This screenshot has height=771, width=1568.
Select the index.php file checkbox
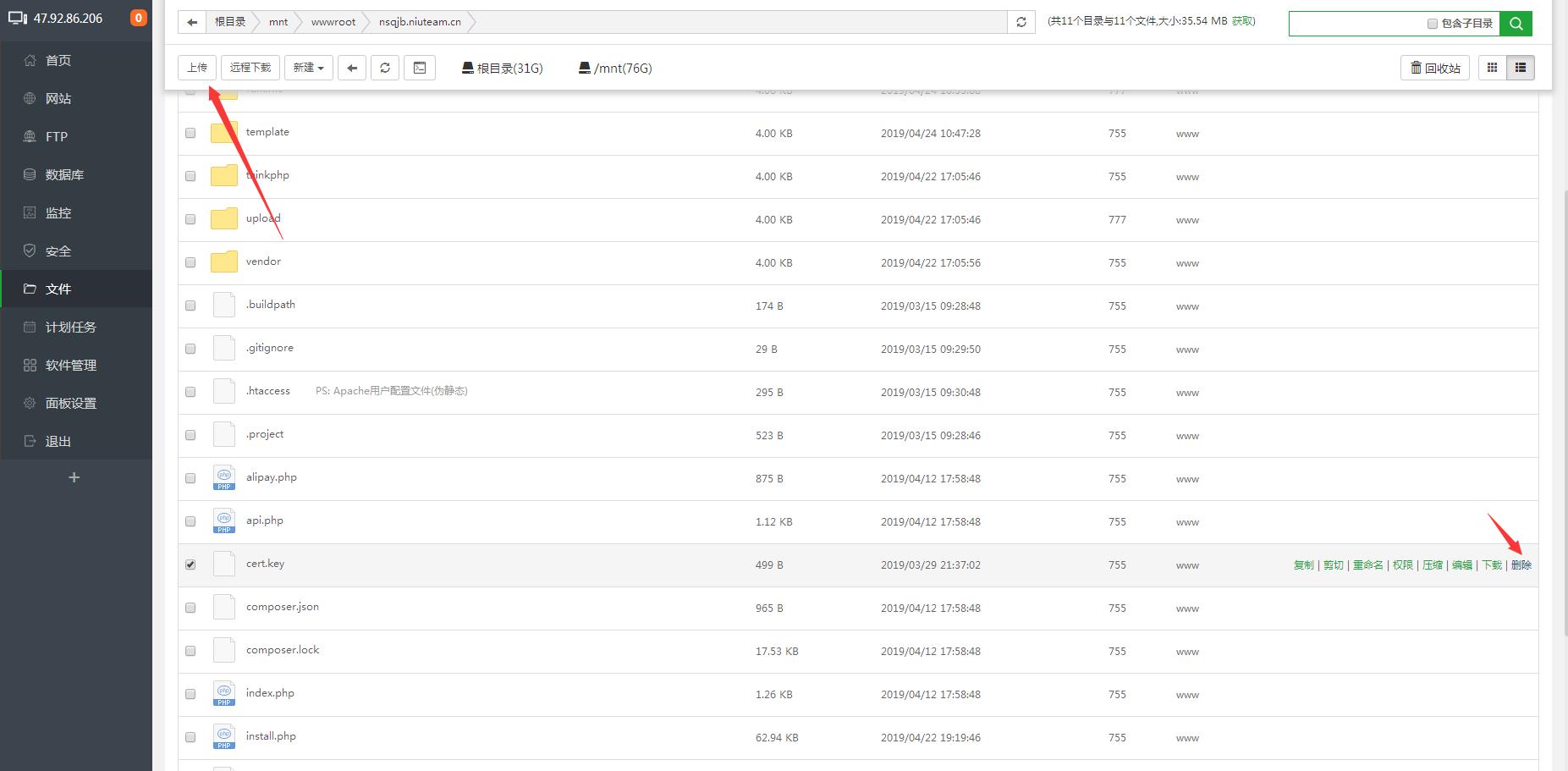coord(190,694)
